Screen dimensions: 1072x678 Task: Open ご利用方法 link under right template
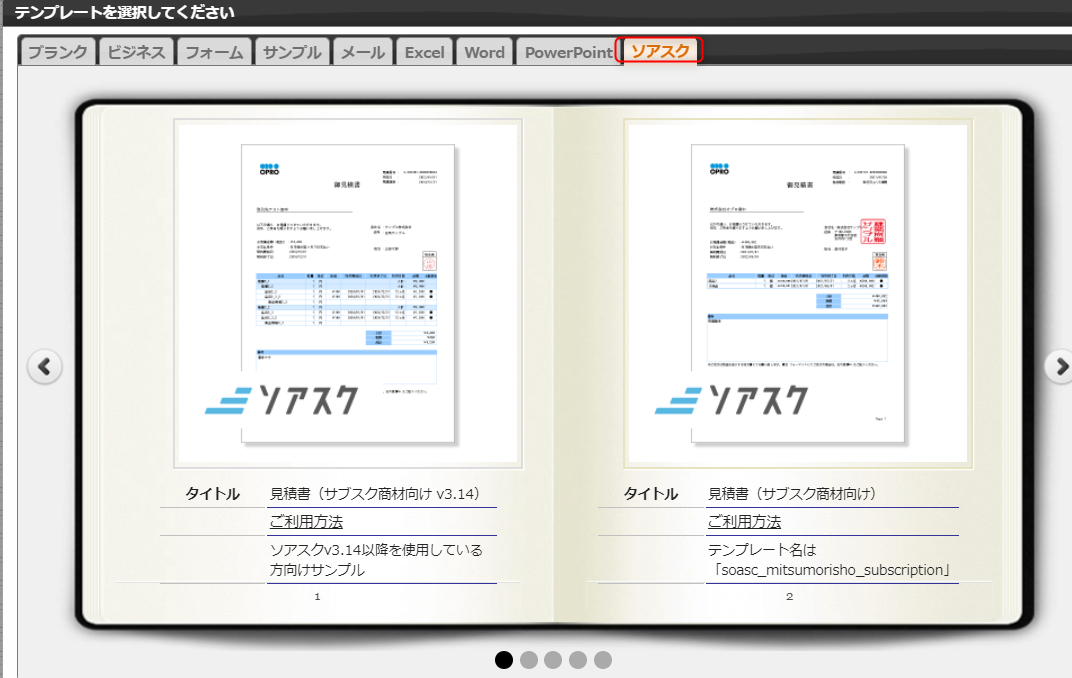coord(744,522)
